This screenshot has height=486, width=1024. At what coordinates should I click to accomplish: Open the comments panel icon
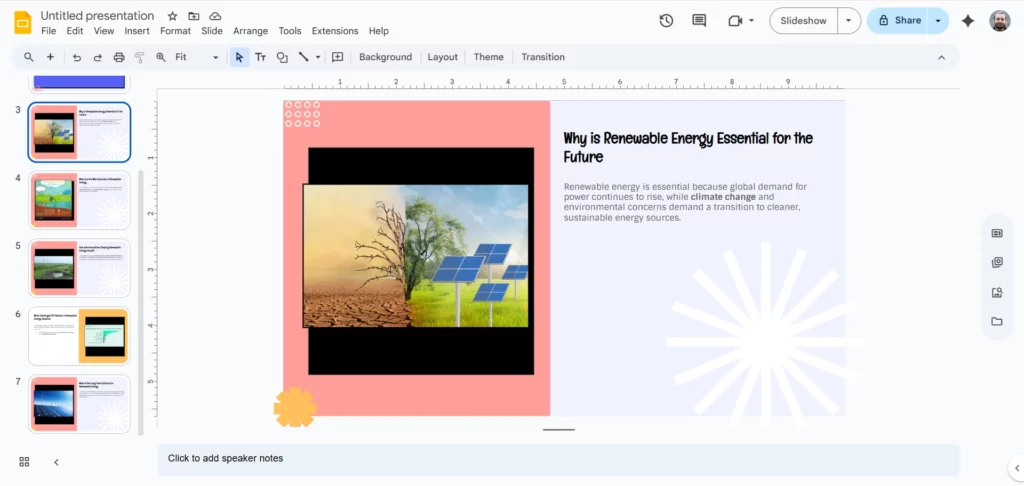click(x=699, y=20)
